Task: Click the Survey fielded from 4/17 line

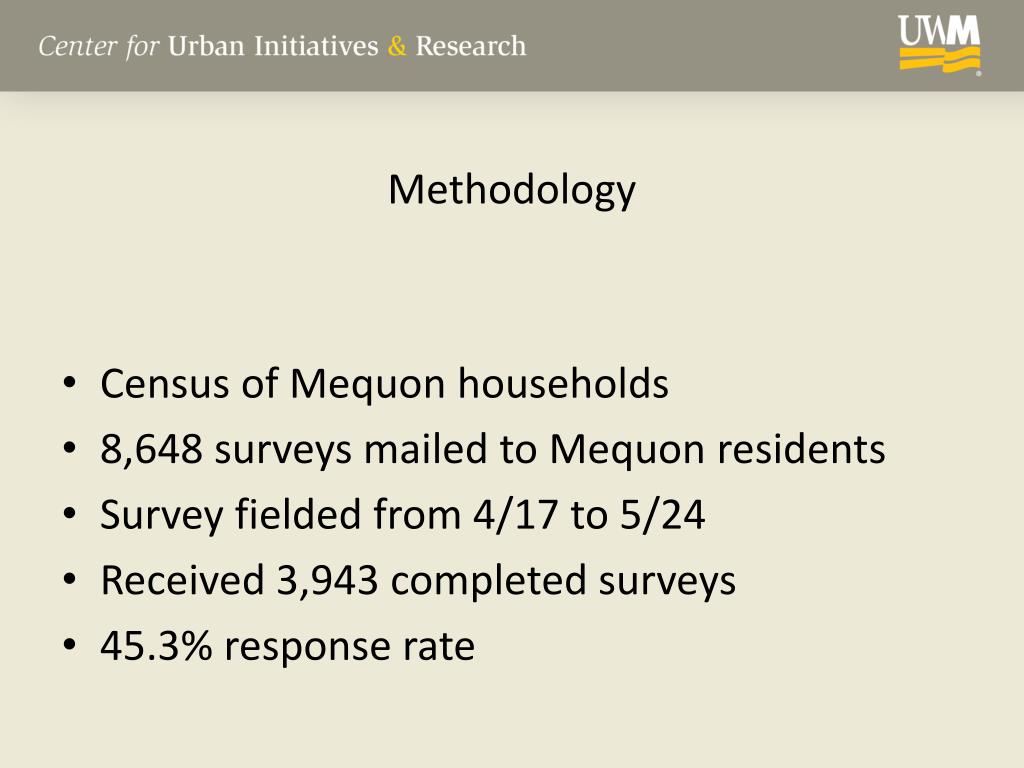Action: (402, 515)
